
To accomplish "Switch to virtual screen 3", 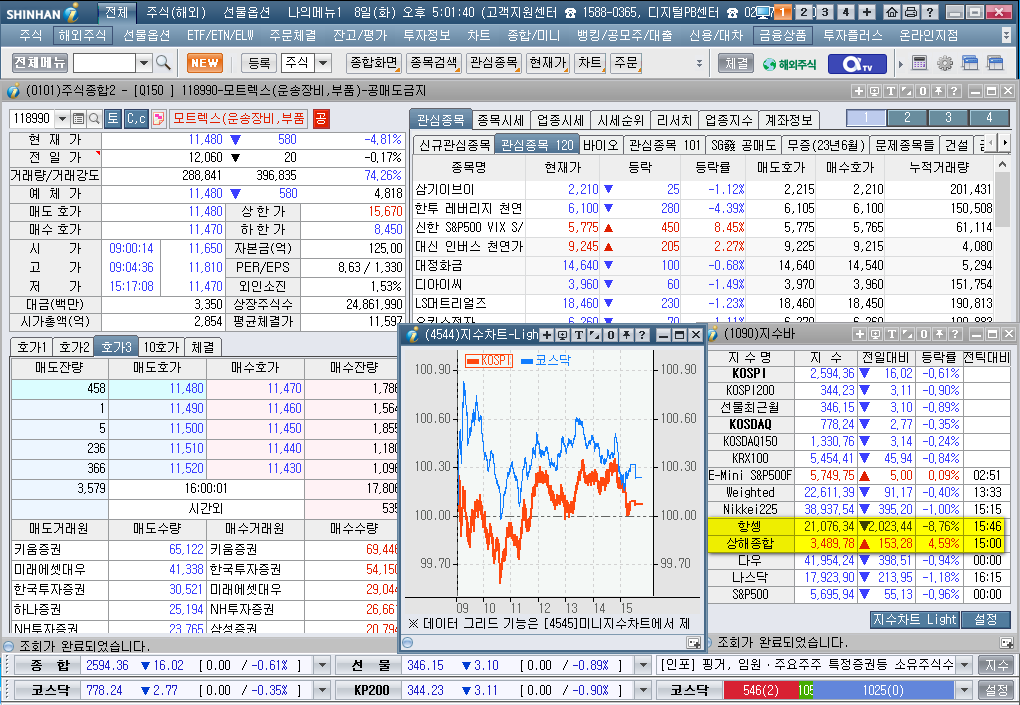I will pos(825,12).
